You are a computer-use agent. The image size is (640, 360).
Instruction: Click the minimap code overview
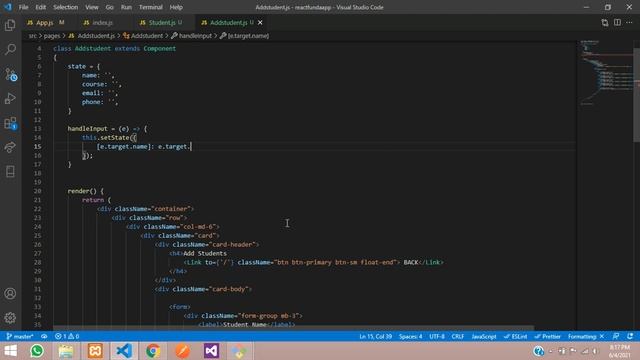[606, 73]
